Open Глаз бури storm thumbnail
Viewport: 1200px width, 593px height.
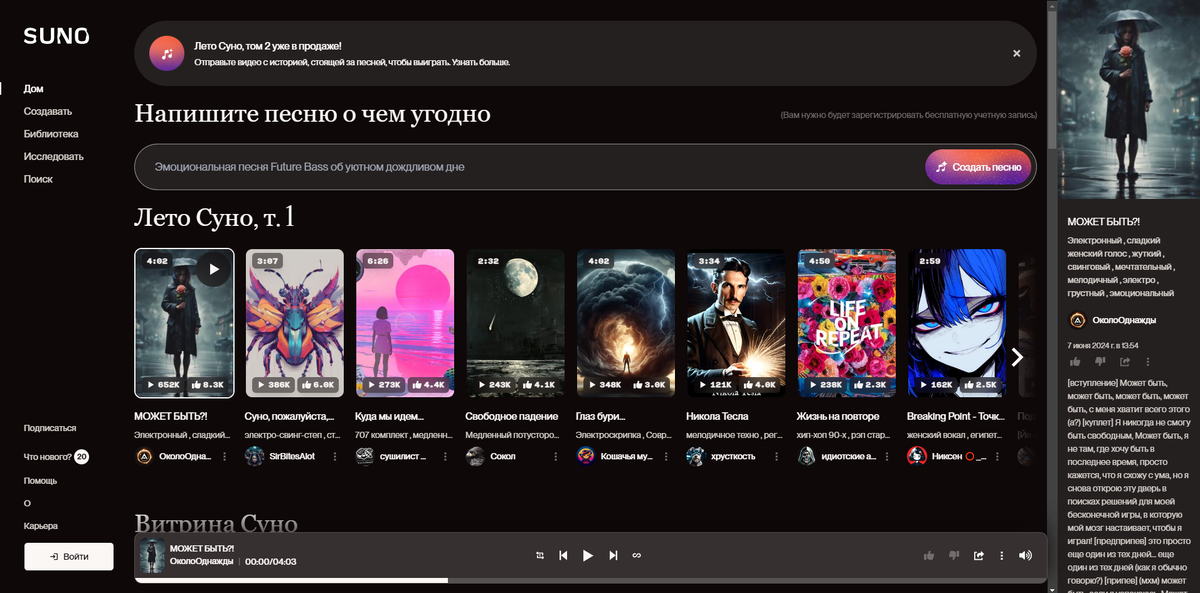[626, 323]
